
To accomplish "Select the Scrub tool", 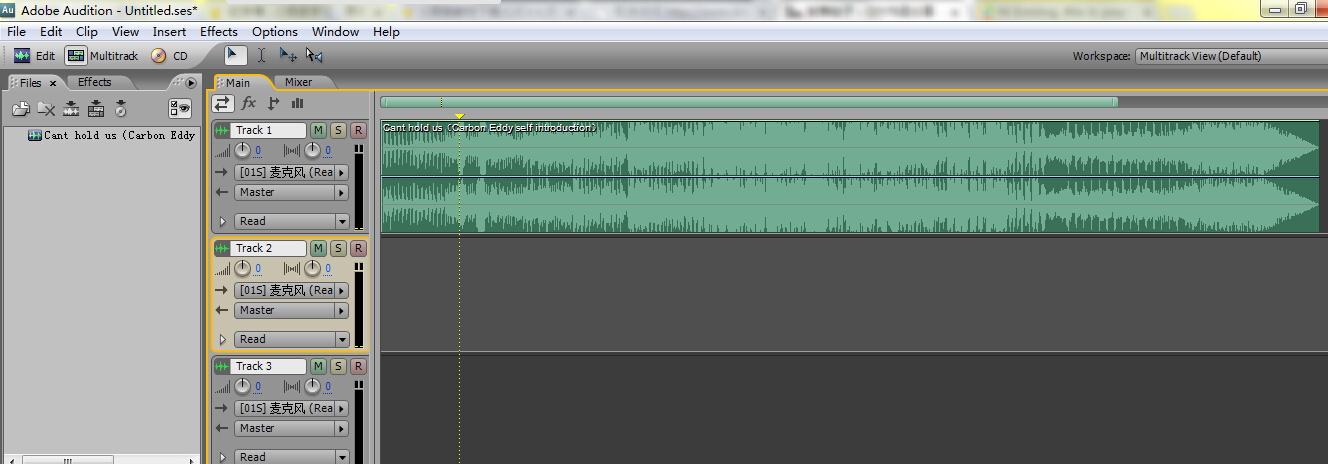I will (x=314, y=56).
